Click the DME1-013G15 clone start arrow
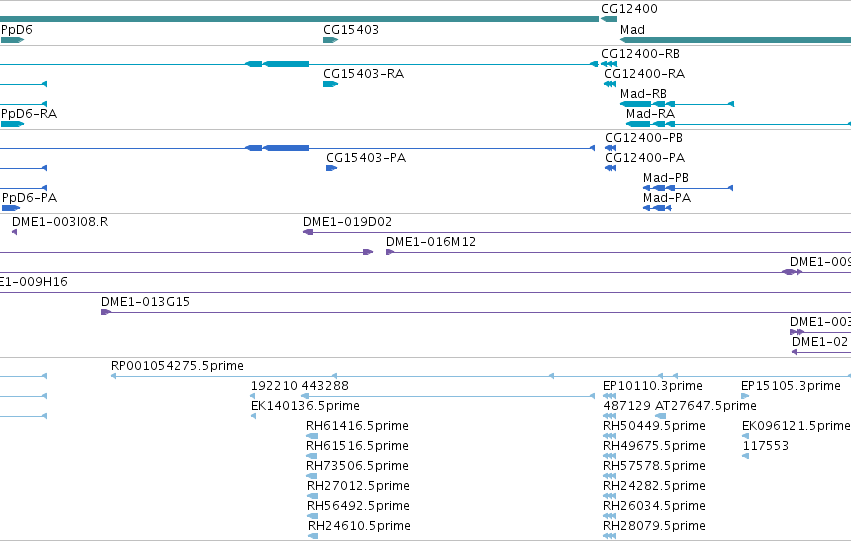The image size is (851, 541). 106,312
